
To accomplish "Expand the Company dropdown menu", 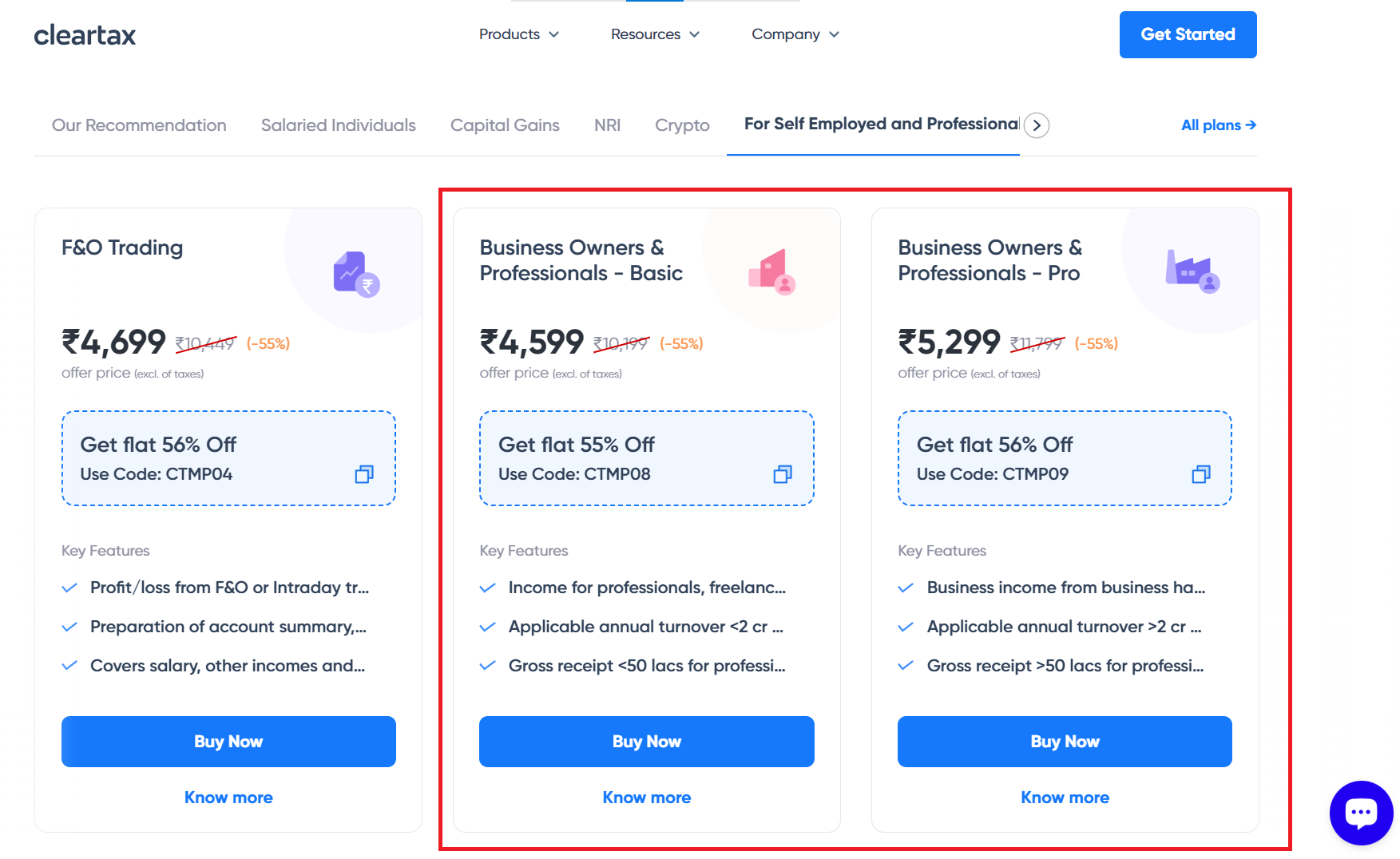I will pyautogui.click(x=795, y=34).
